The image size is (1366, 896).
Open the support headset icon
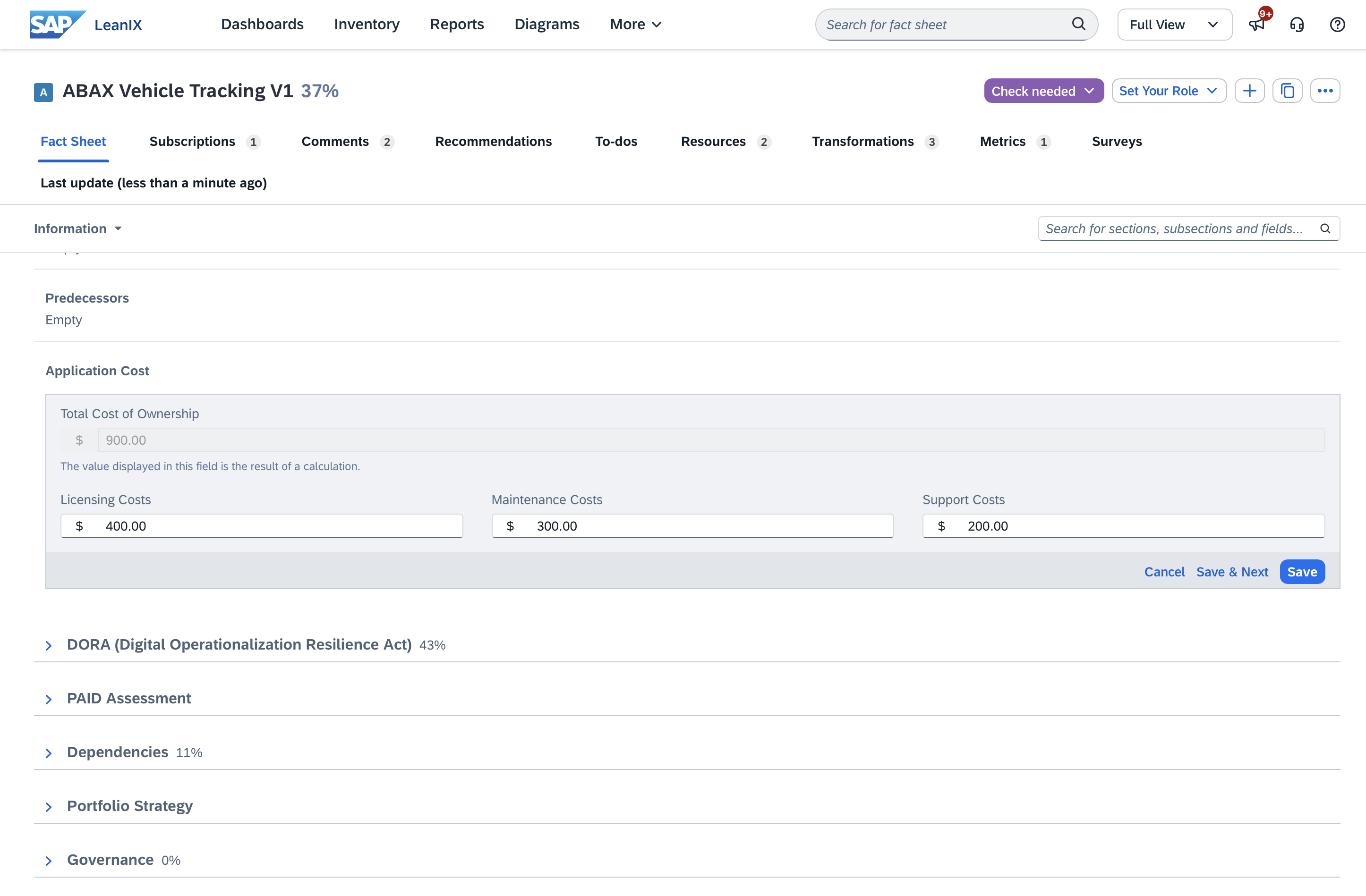pos(1297,24)
